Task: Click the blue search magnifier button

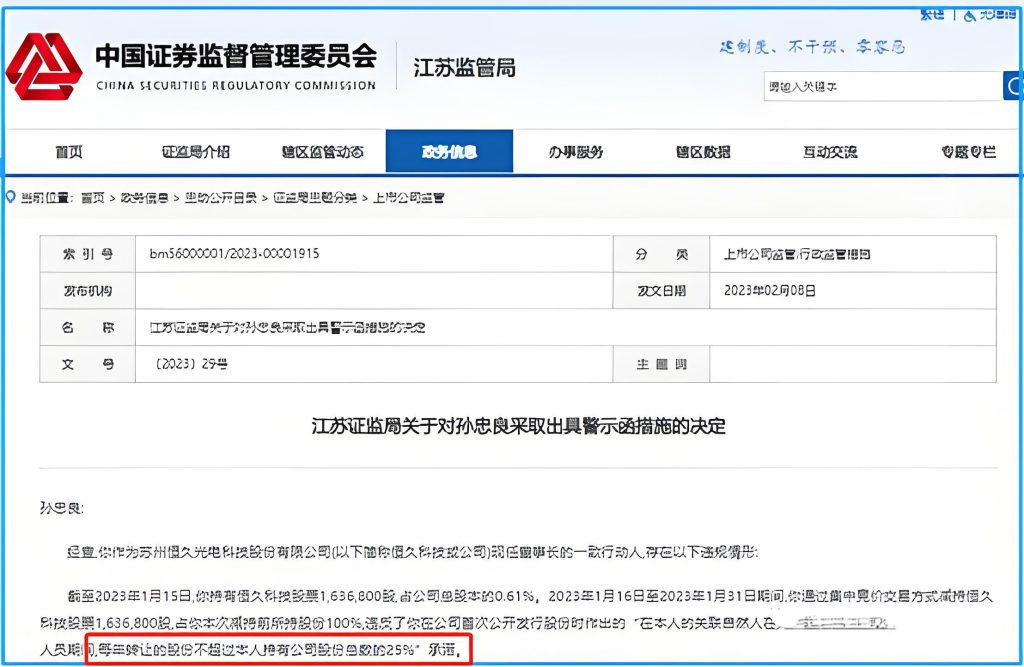Action: coord(1012,87)
